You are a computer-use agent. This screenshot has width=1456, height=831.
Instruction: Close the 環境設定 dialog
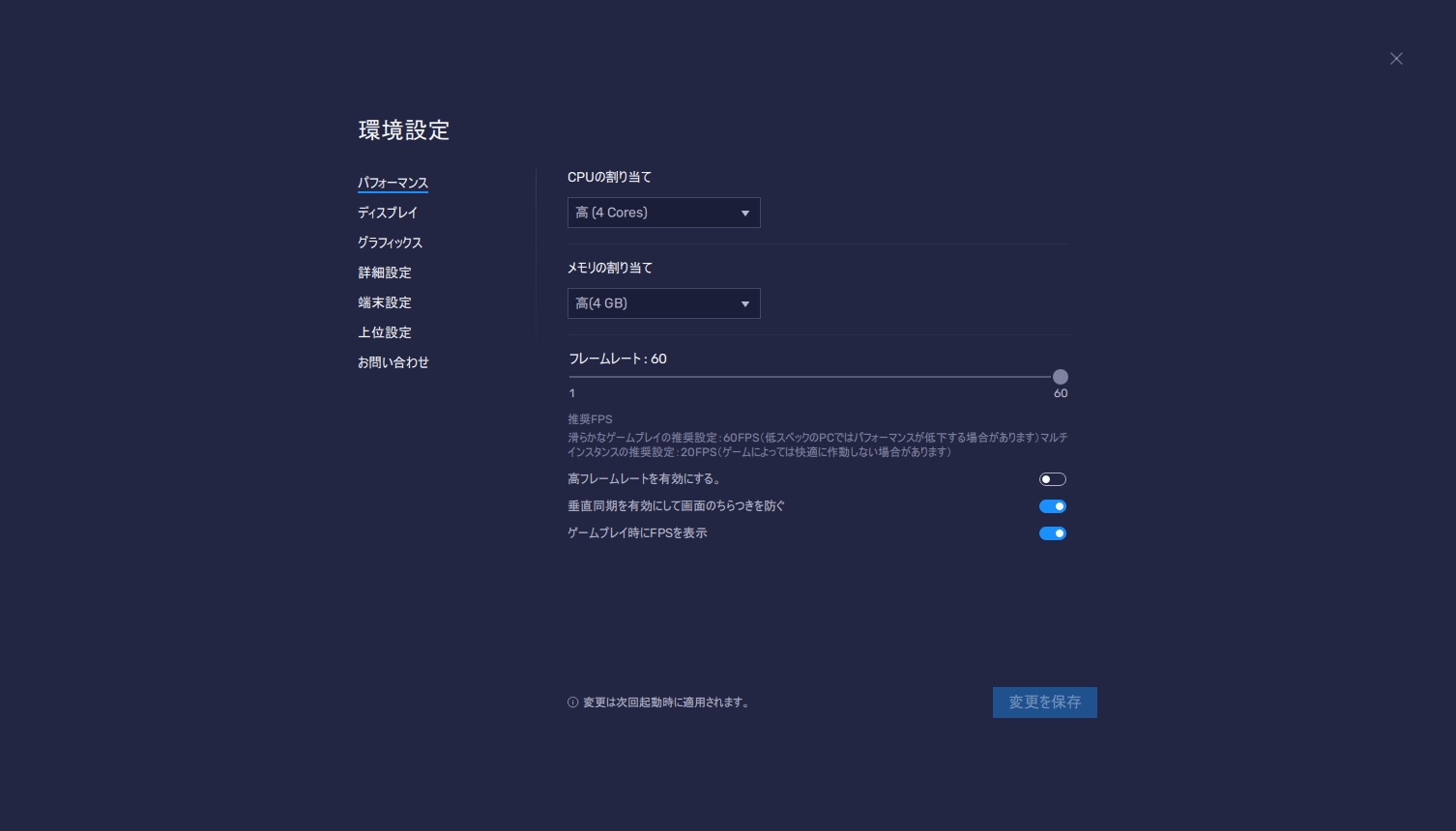click(1396, 59)
